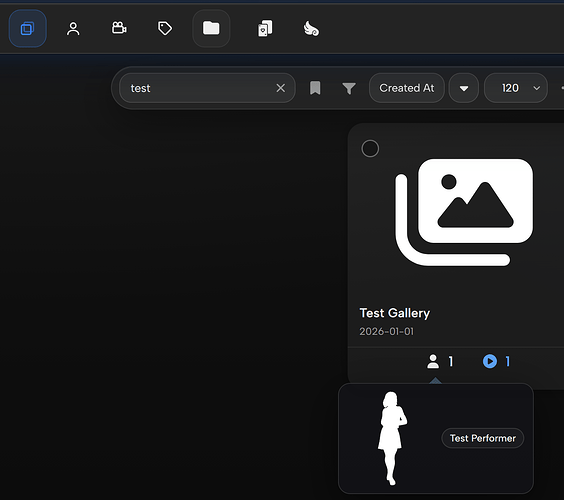Open the Images cards icon
The width and height of the screenshot is (564, 500).
pos(265,28)
